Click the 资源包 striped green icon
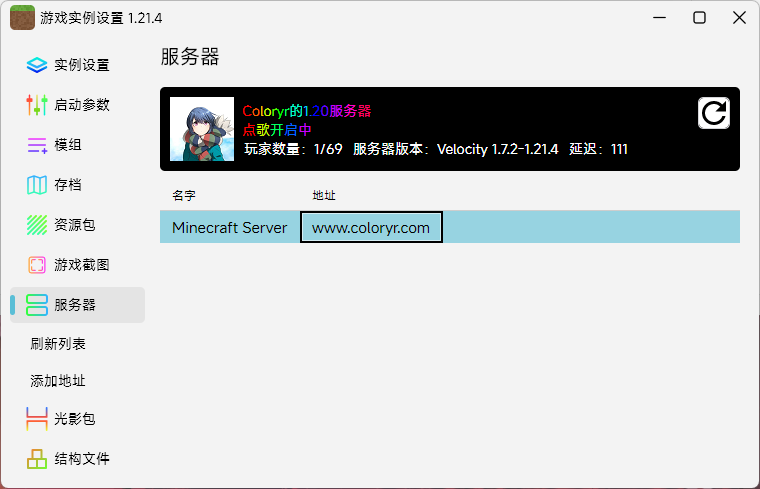This screenshot has height=489, width=760. click(37, 225)
